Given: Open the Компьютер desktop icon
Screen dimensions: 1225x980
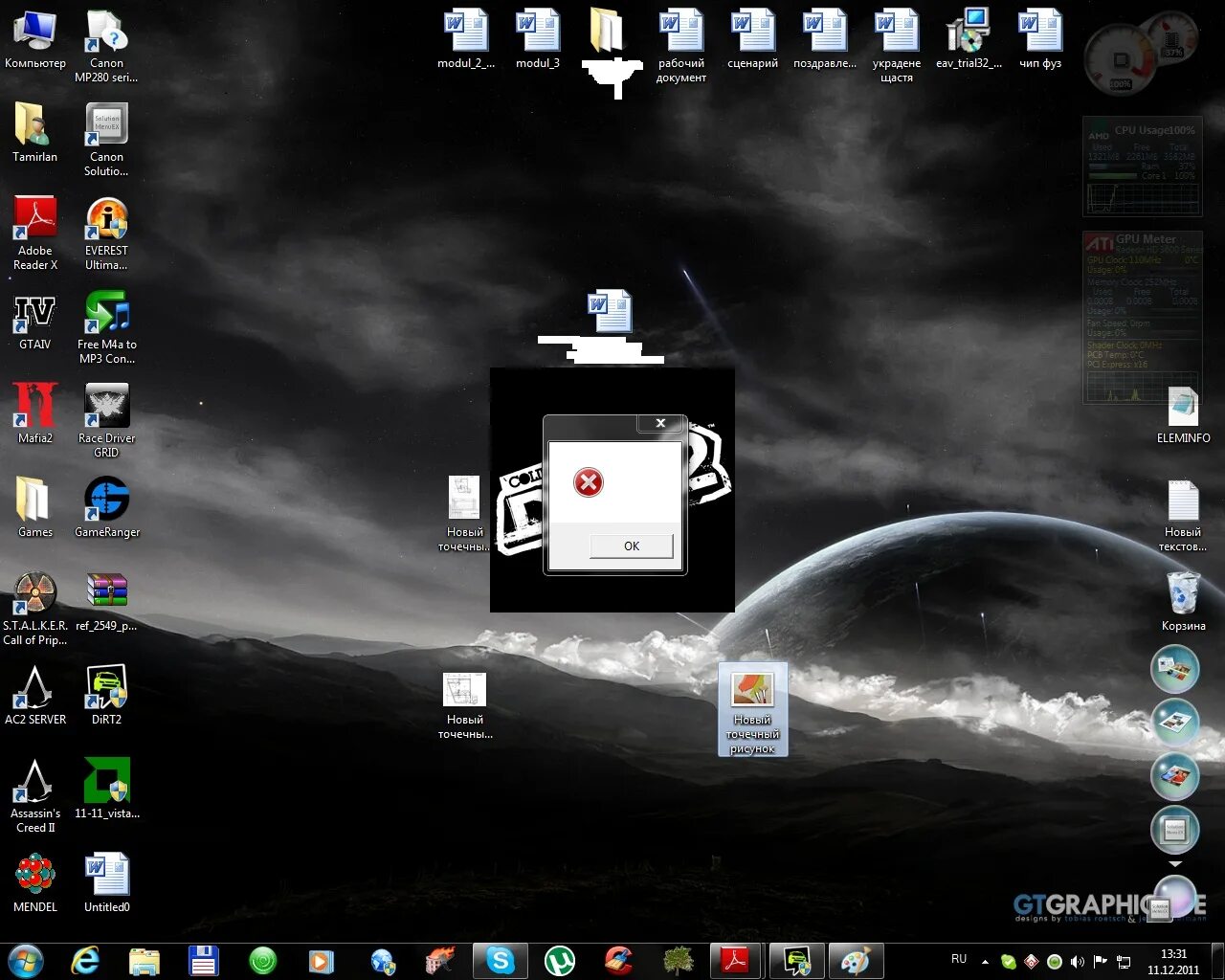Looking at the screenshot, I should (35, 40).
